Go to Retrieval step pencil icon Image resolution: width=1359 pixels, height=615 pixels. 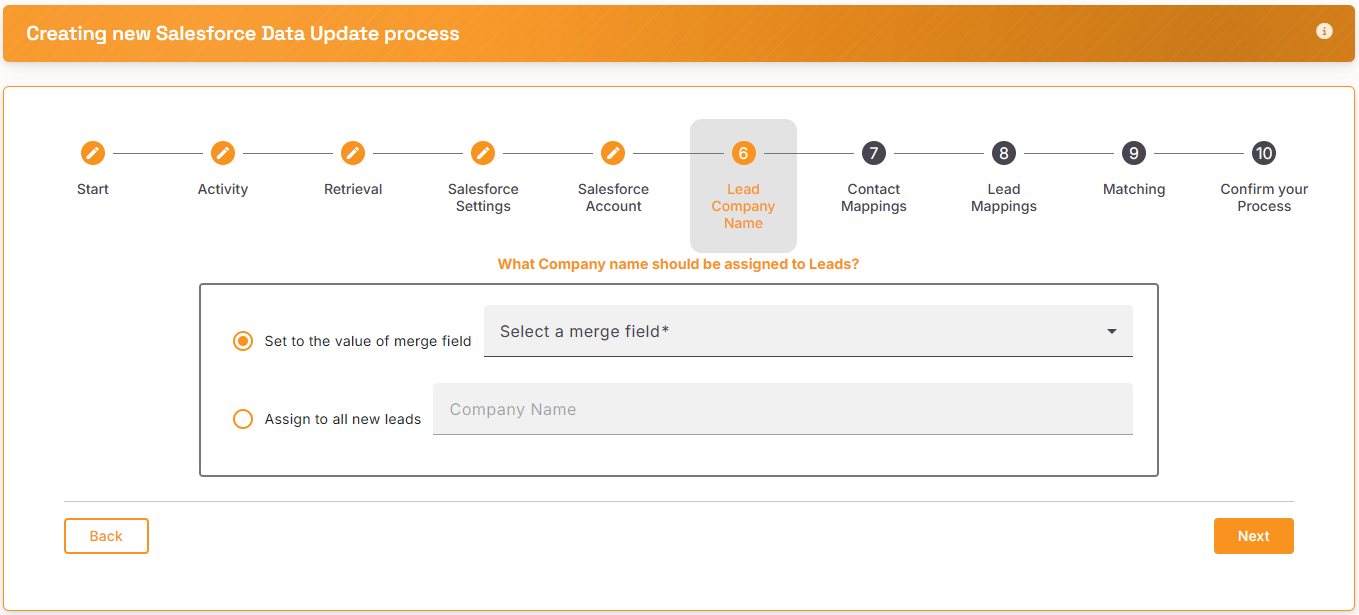click(353, 153)
